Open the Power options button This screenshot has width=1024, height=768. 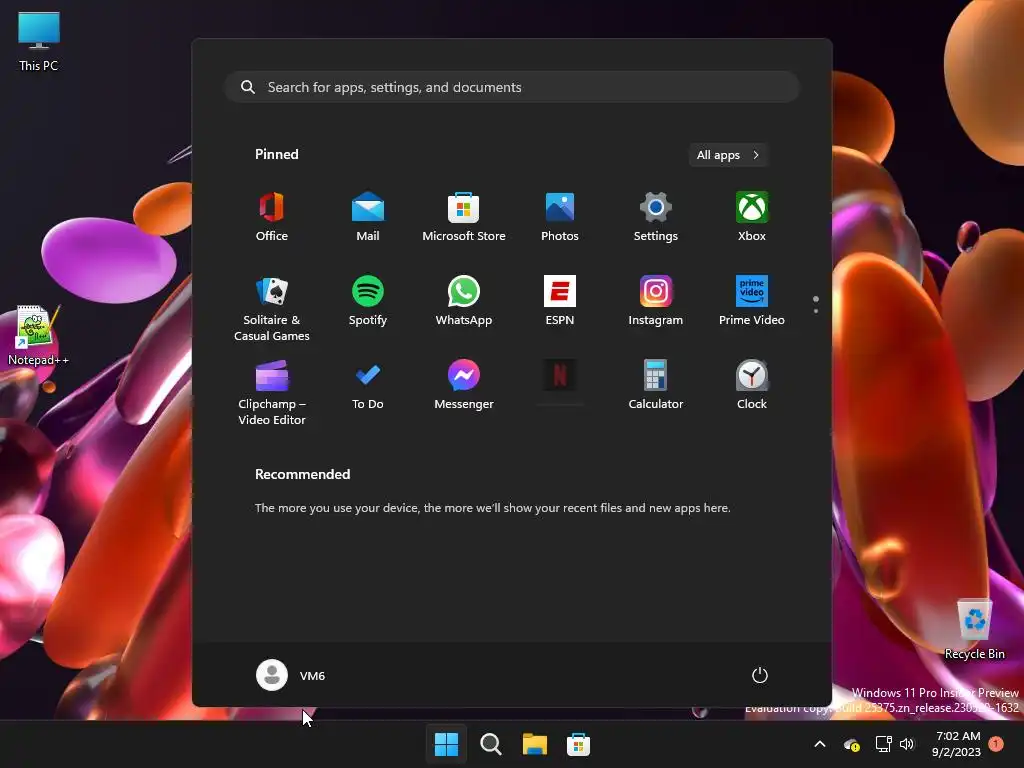coord(760,675)
